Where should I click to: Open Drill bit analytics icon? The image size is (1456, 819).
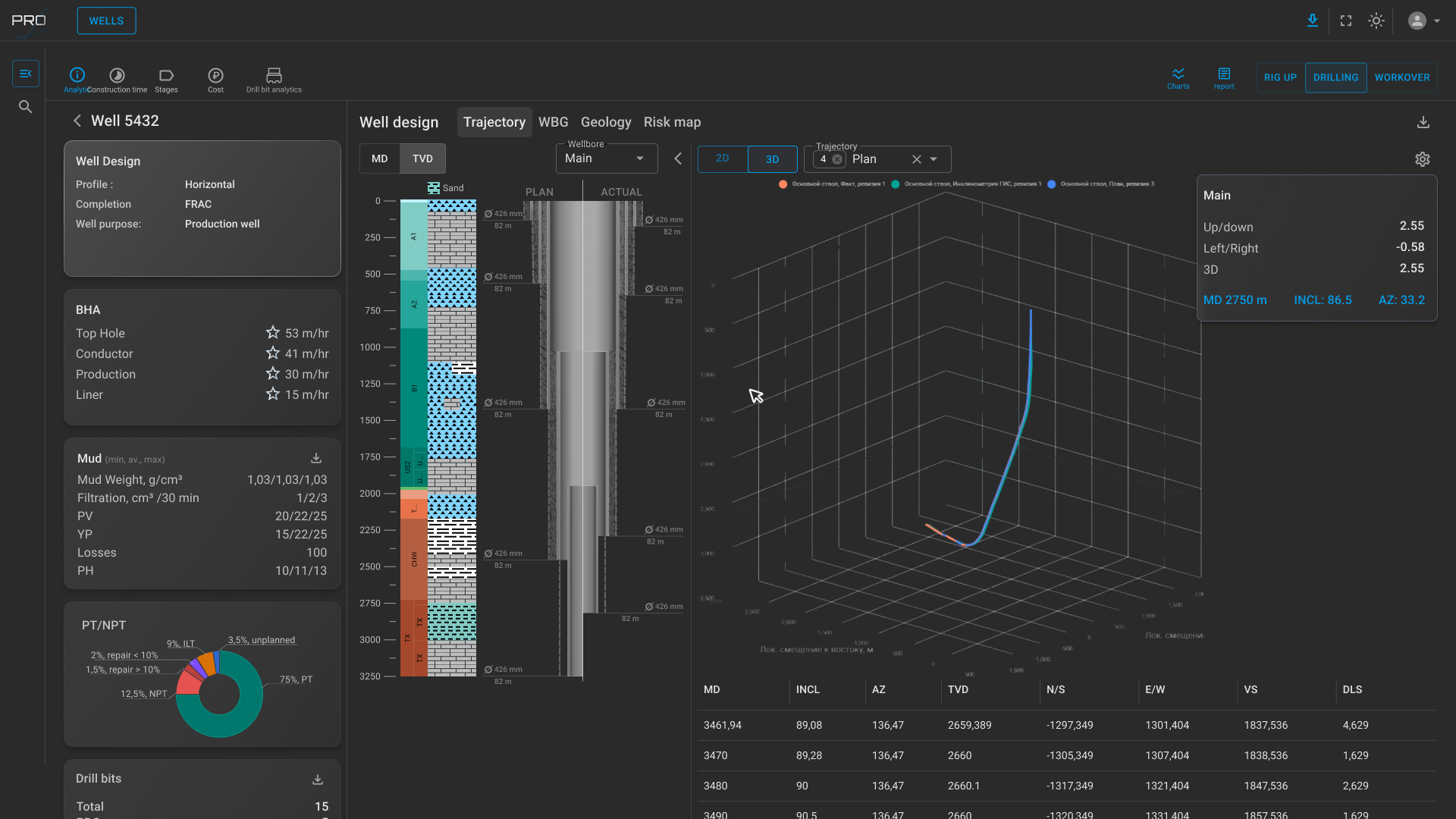tap(274, 75)
